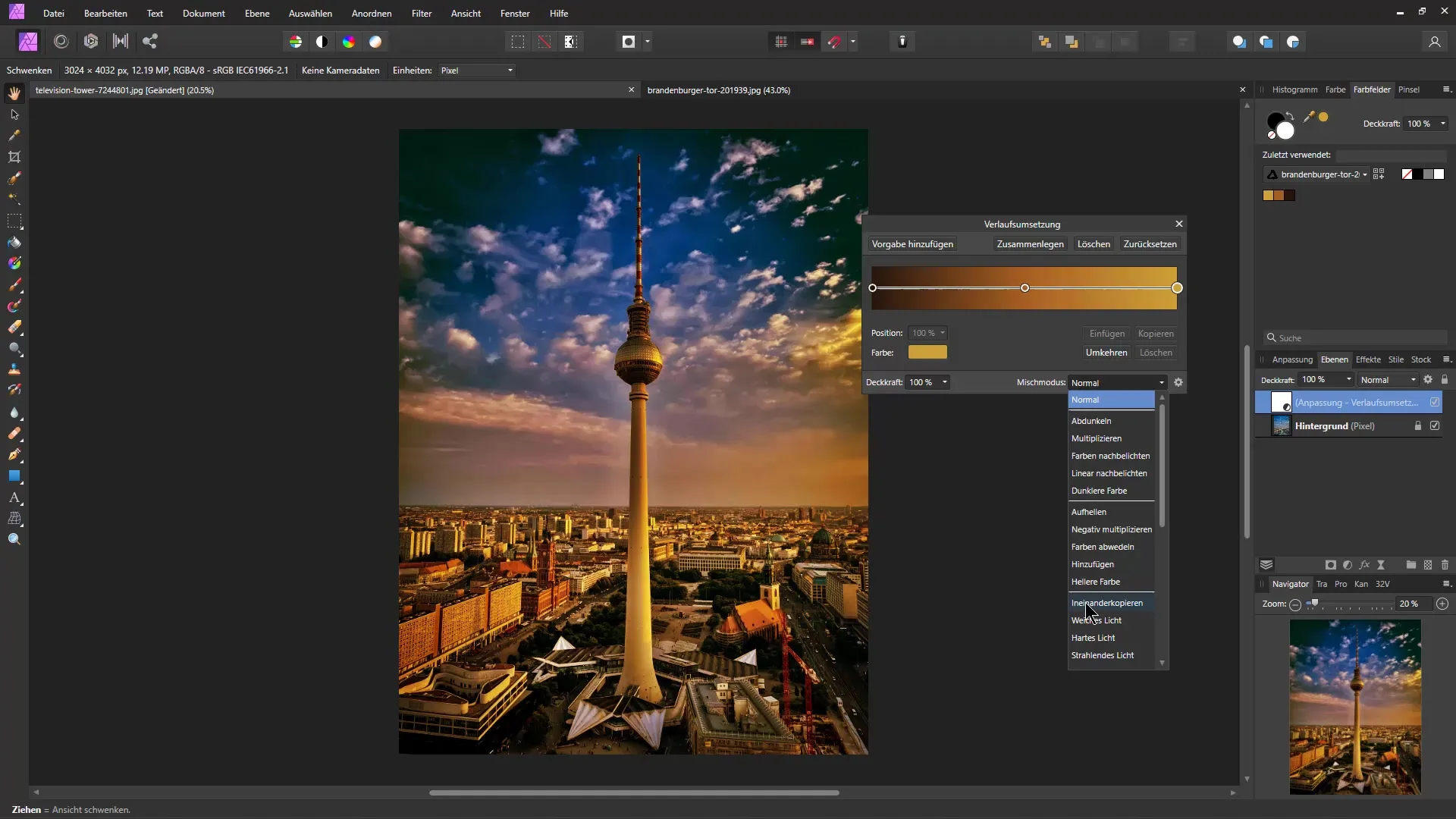Screen dimensions: 1456x819
Task: Switch to the Histogramm tab
Action: pyautogui.click(x=1294, y=89)
